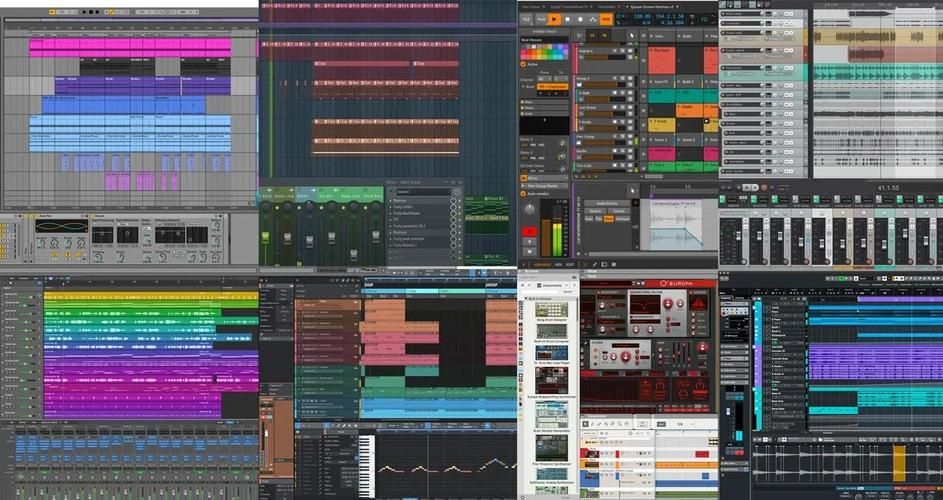Click the search icon beside the FL Studio plugin search
Viewport: 943px width, 500px height.
pos(455,191)
